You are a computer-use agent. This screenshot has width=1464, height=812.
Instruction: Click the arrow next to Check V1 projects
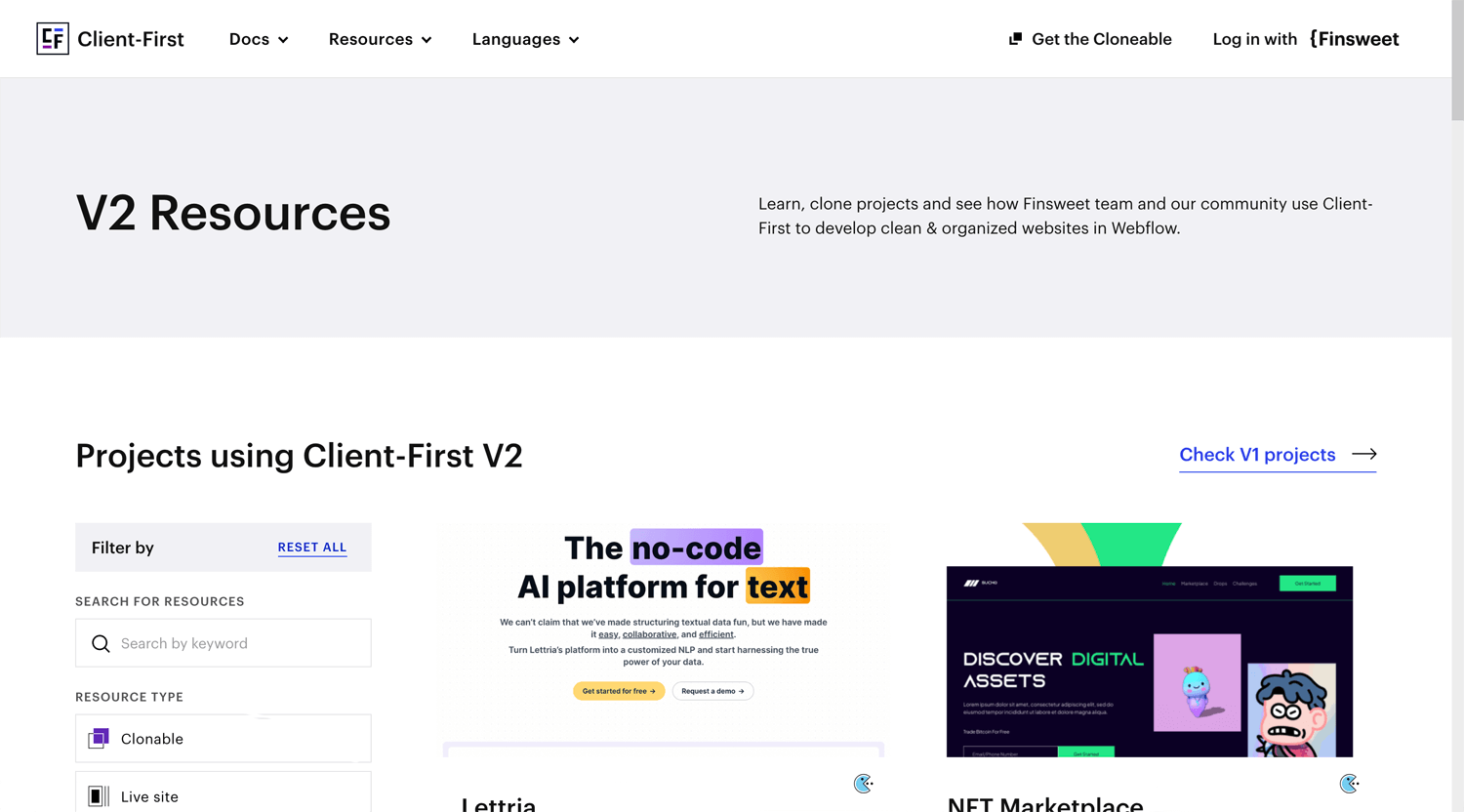coord(1364,454)
